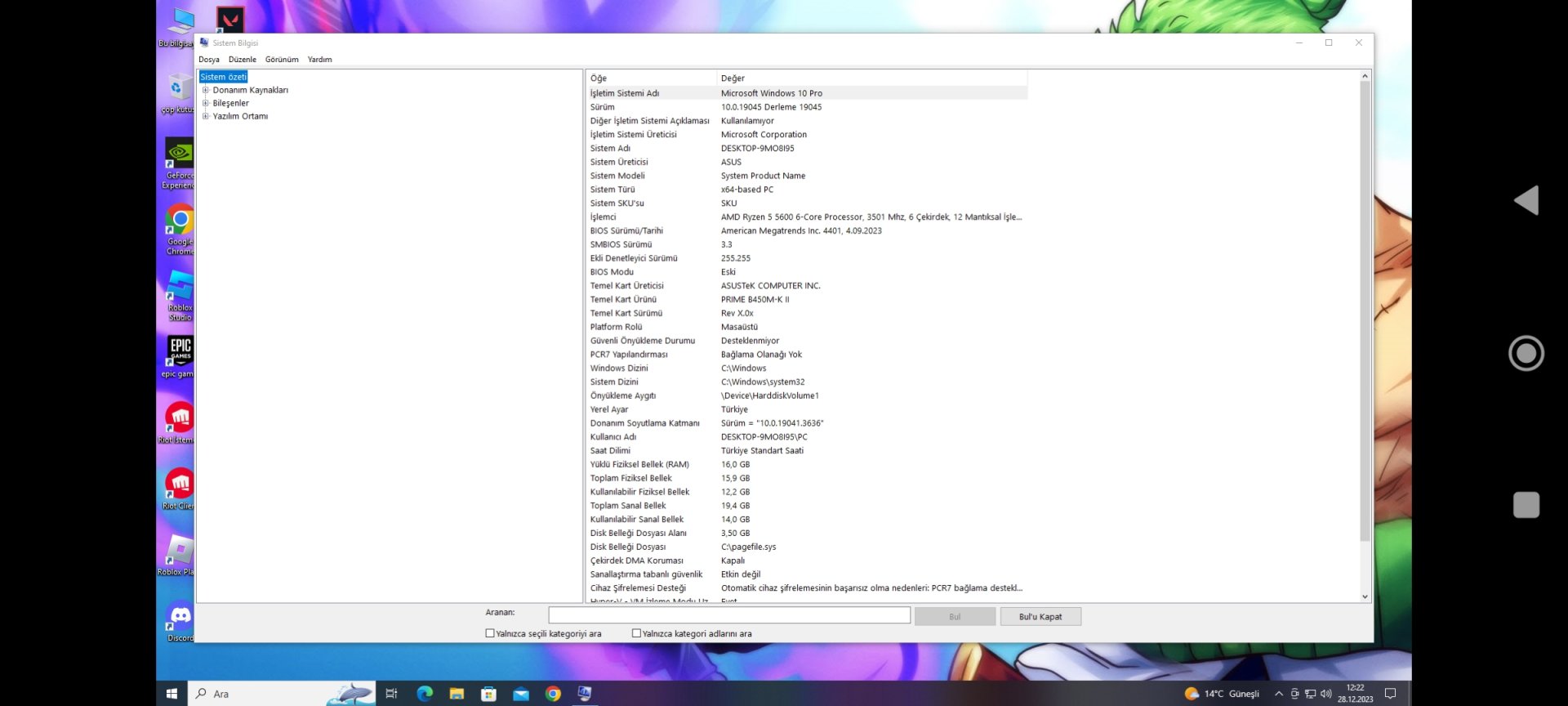Click the Sistem Bilgisi taskbar icon
The height and width of the screenshot is (706, 1568).
585,694
